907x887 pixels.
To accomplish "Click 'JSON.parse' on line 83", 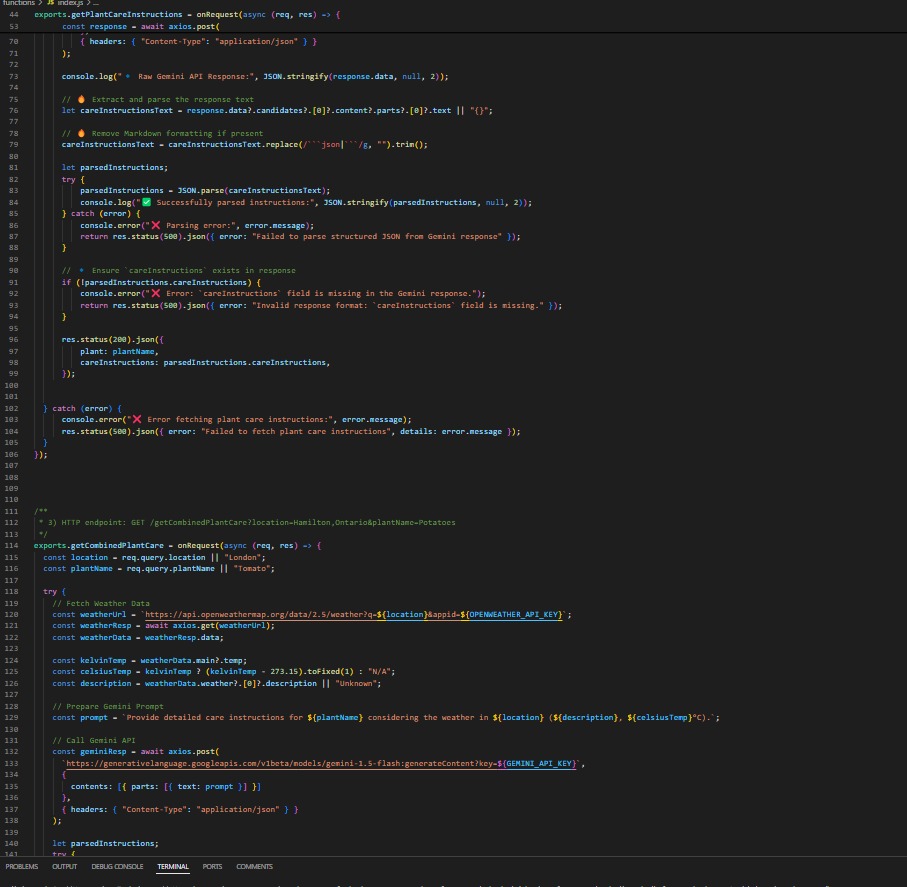I will pos(201,190).
